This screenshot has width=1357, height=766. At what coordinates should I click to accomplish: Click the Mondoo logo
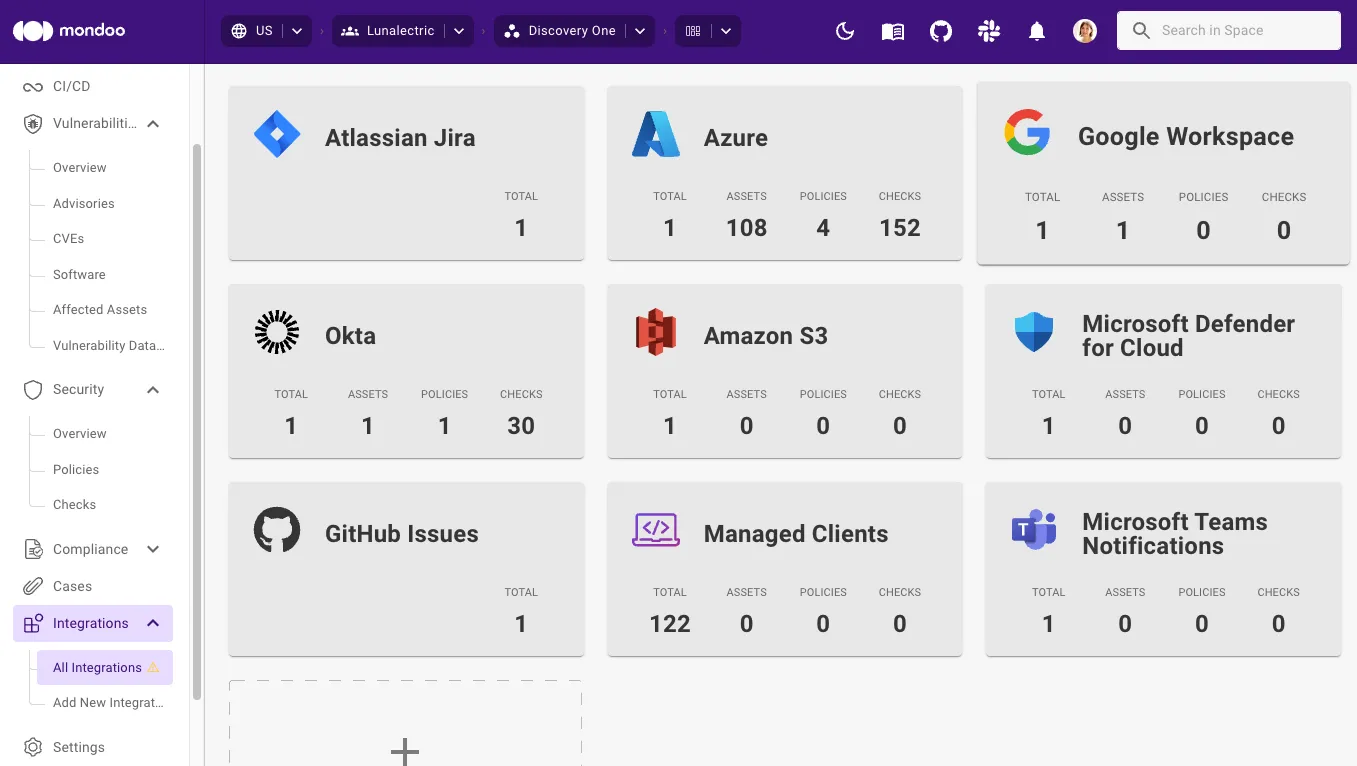click(x=69, y=31)
